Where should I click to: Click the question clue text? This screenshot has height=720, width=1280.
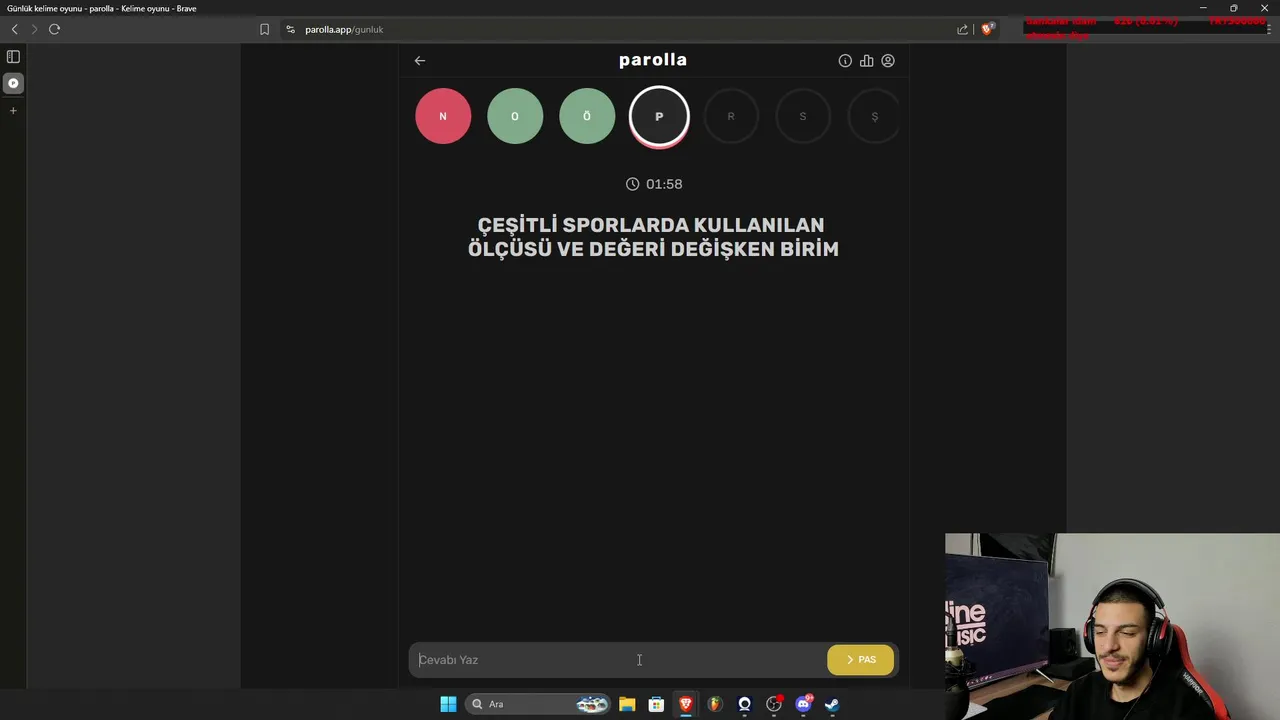click(x=653, y=237)
